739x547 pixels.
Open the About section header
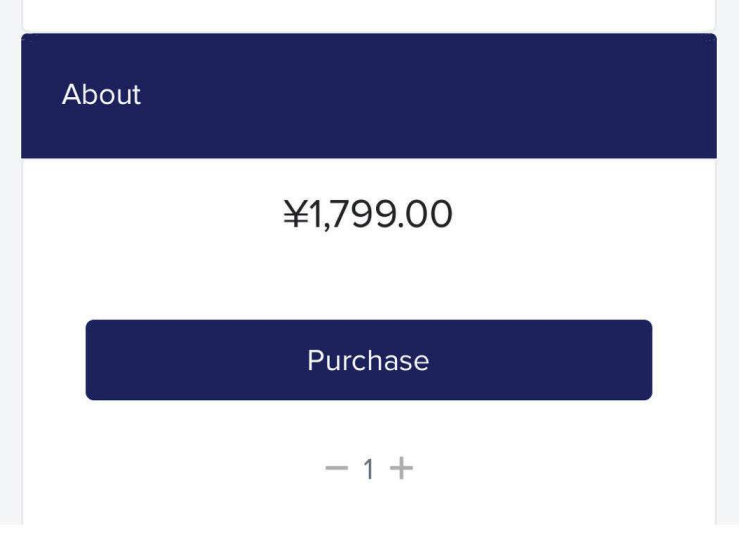pos(368,96)
